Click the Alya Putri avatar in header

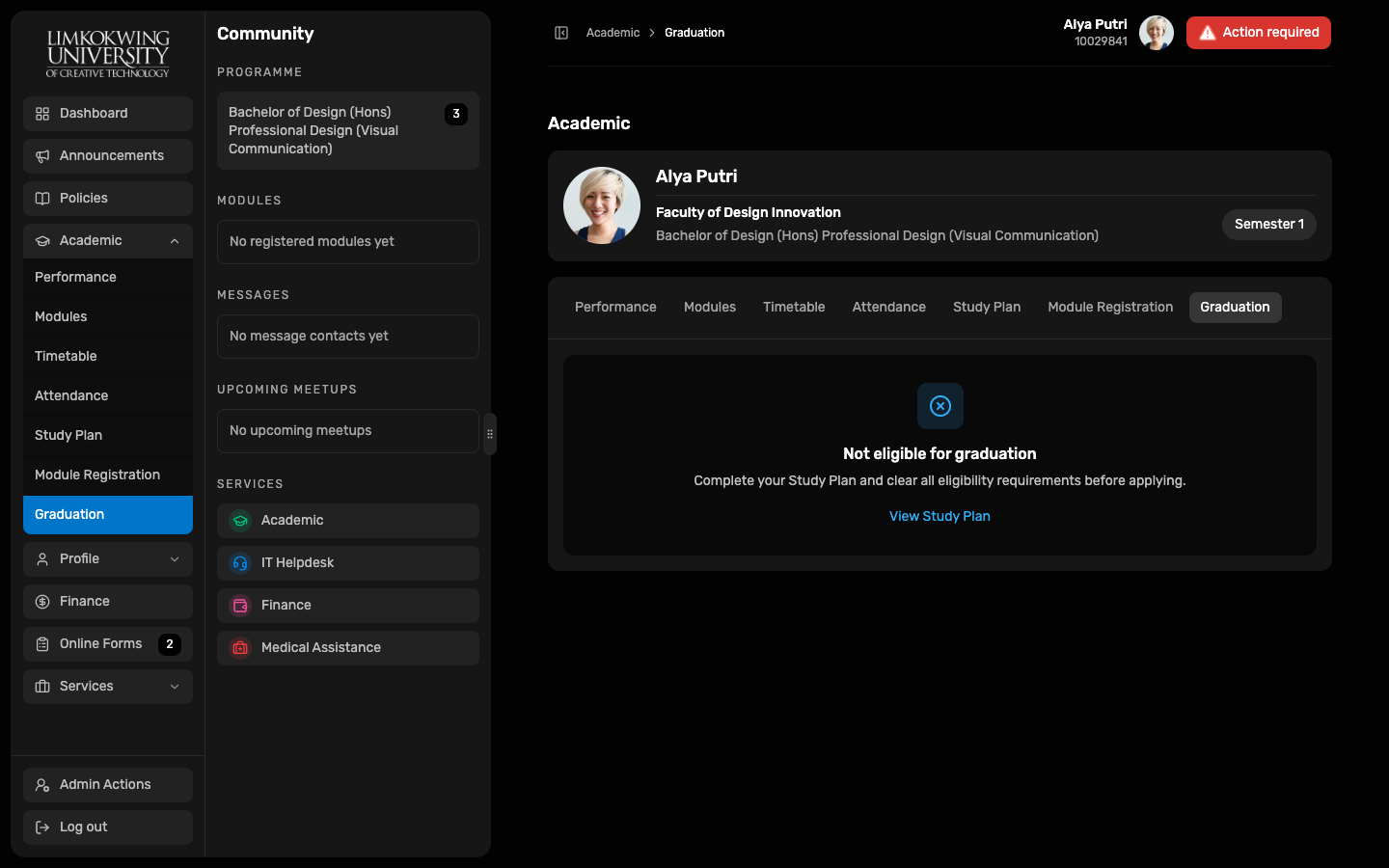tap(1157, 33)
